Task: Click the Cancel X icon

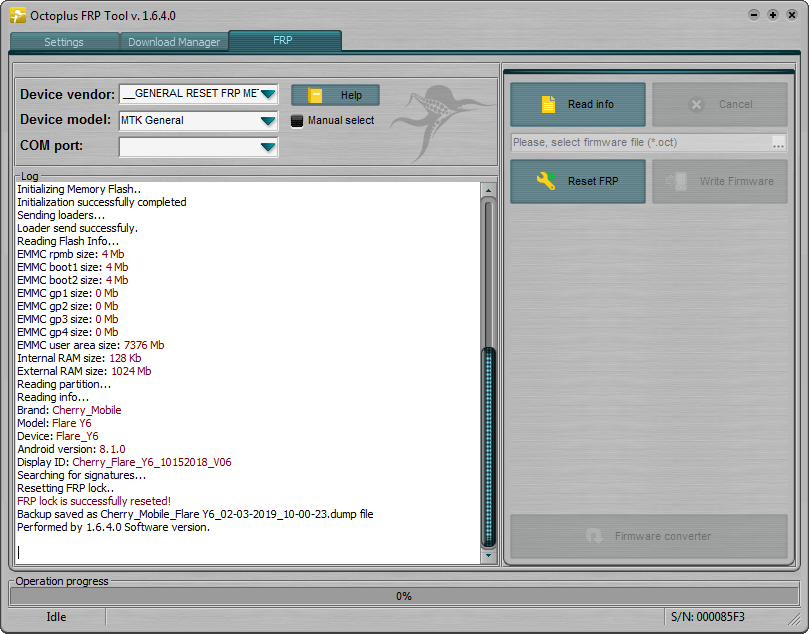Action: pos(696,105)
